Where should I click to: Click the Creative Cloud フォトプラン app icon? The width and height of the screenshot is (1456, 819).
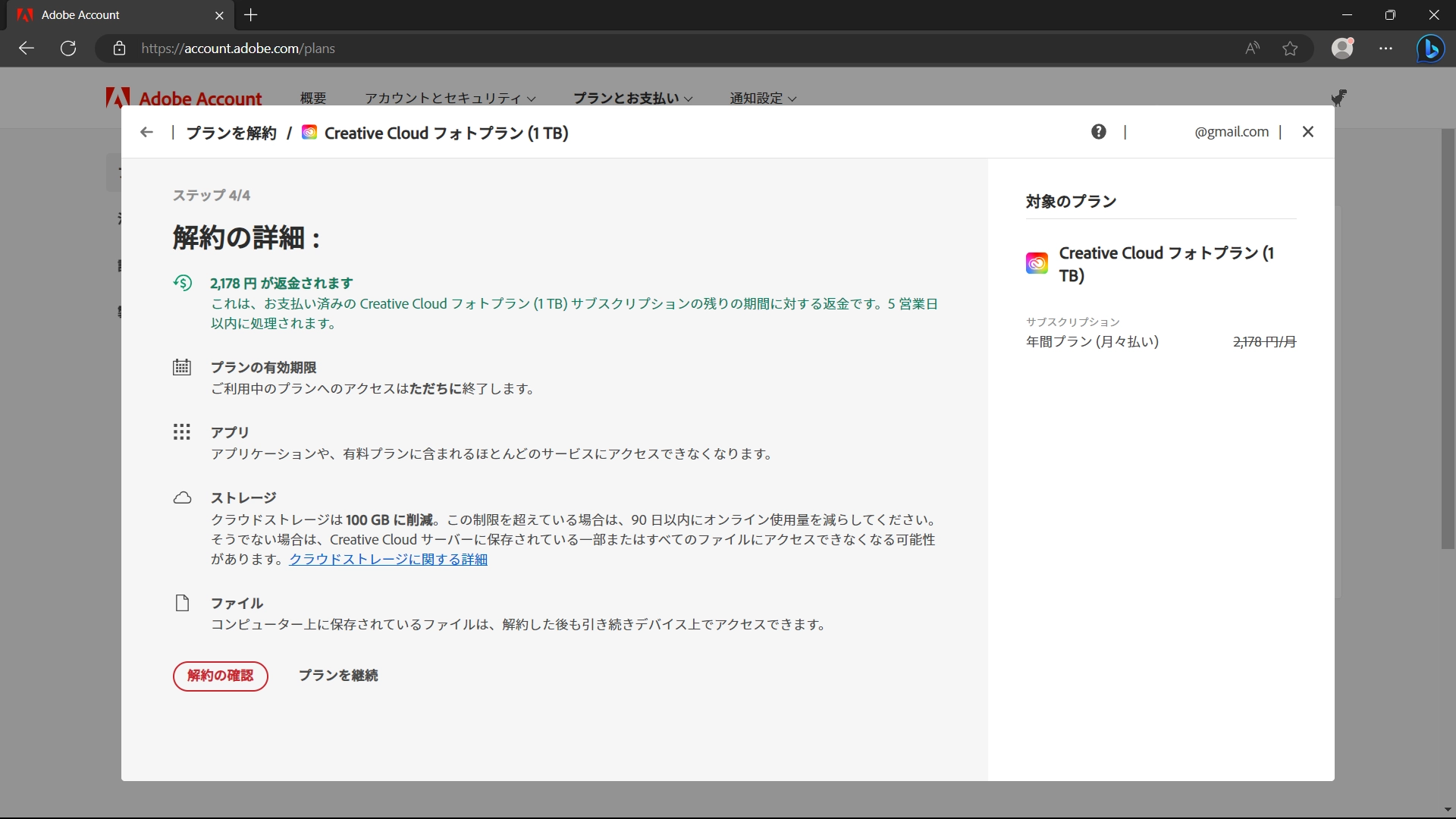(1037, 263)
